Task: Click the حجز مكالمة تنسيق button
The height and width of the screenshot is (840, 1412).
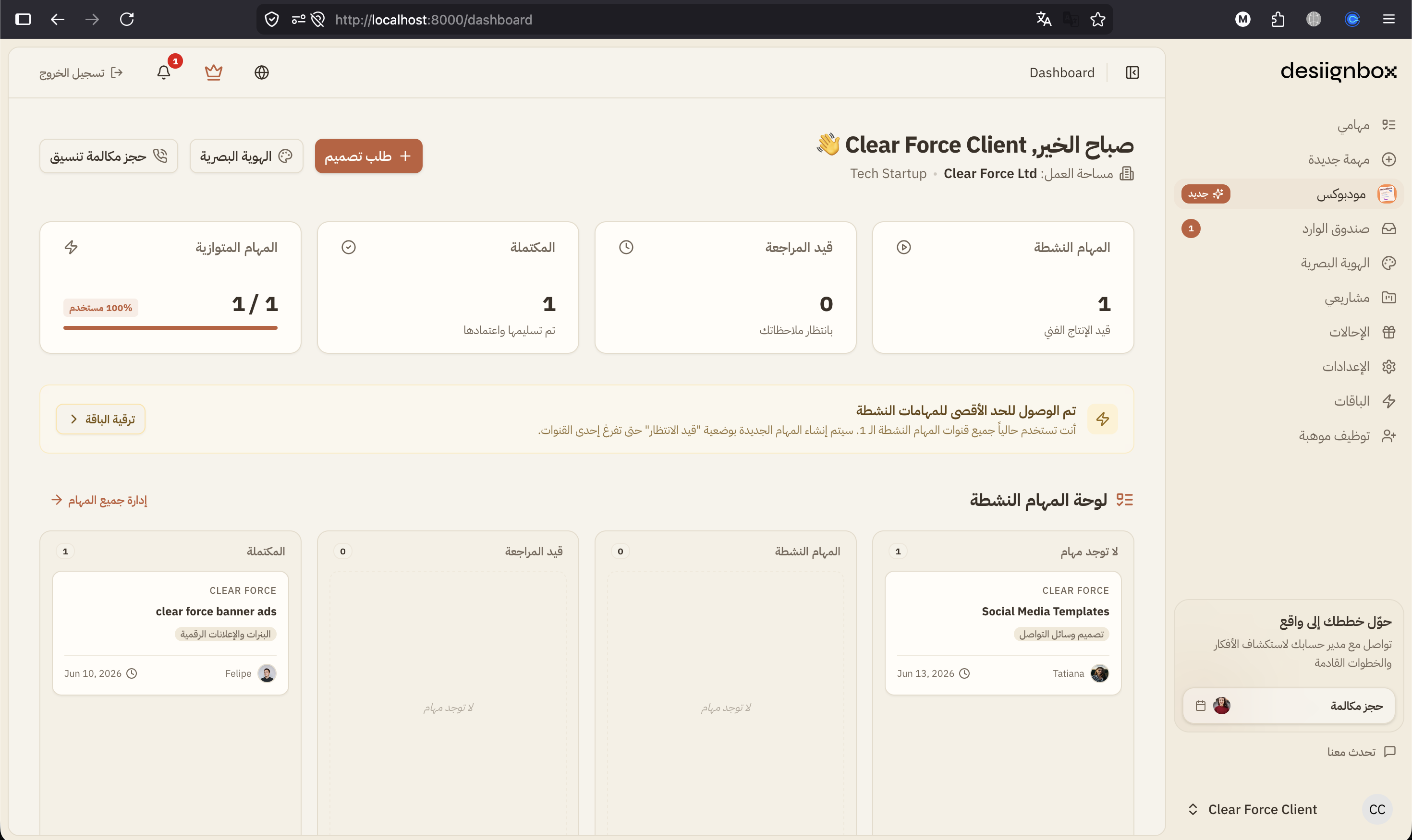Action: 109,156
